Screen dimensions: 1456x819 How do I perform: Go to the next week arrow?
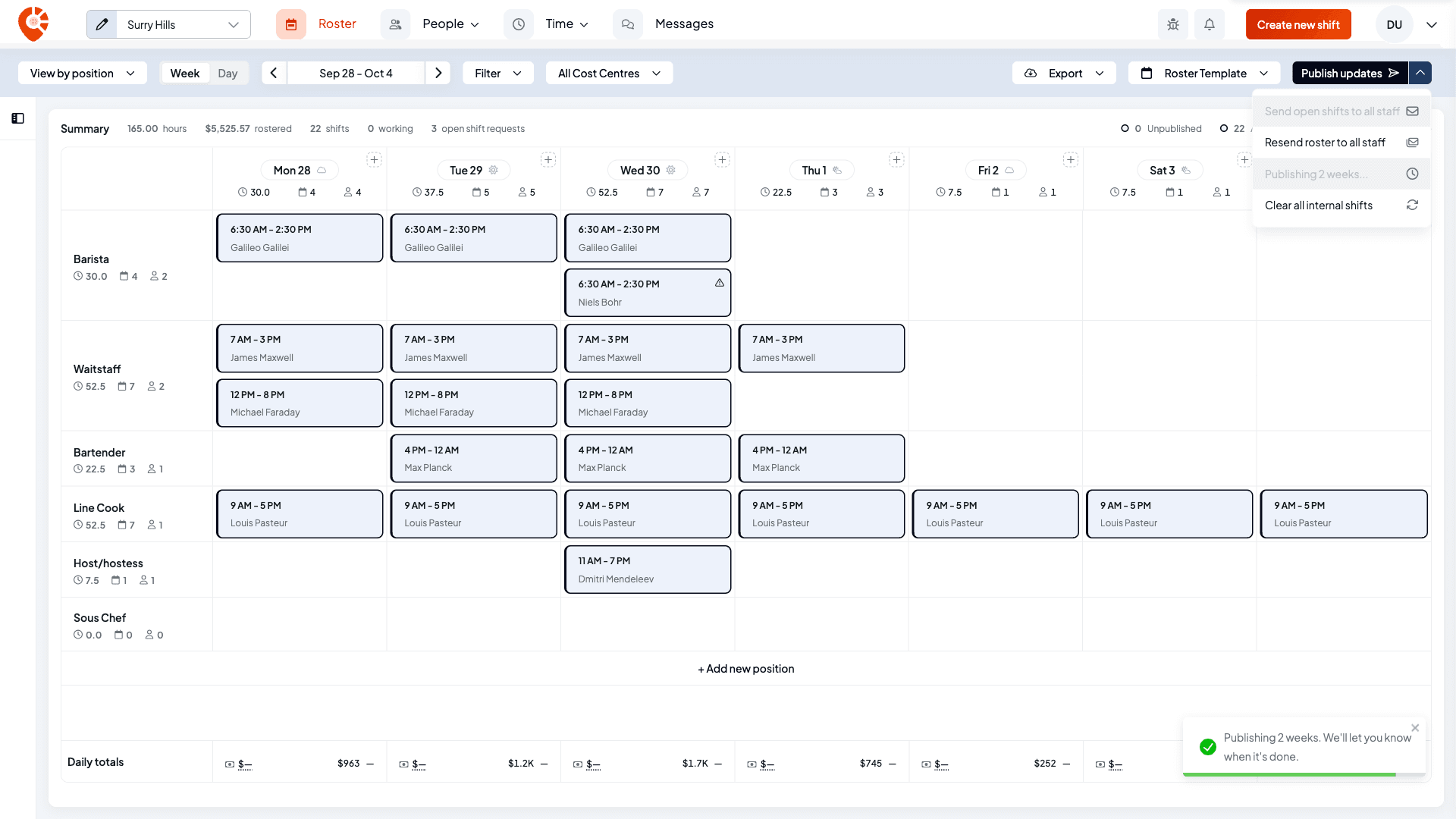click(x=438, y=73)
